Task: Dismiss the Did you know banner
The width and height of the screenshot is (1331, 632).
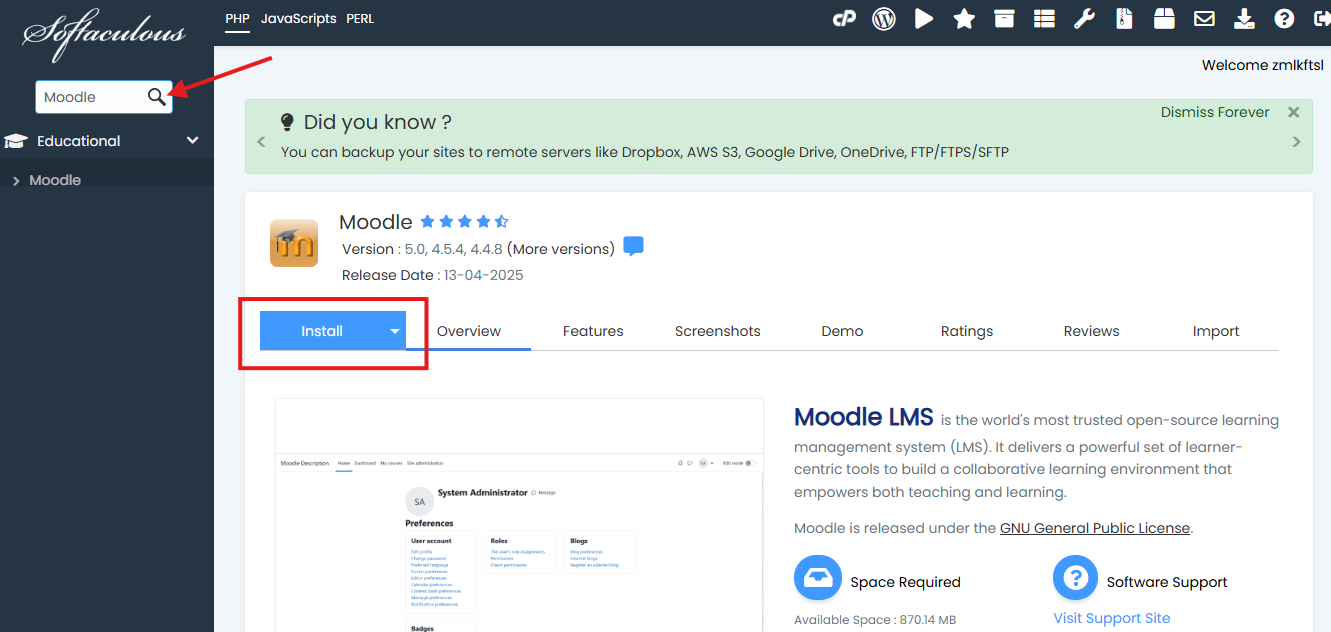Action: point(1293,112)
